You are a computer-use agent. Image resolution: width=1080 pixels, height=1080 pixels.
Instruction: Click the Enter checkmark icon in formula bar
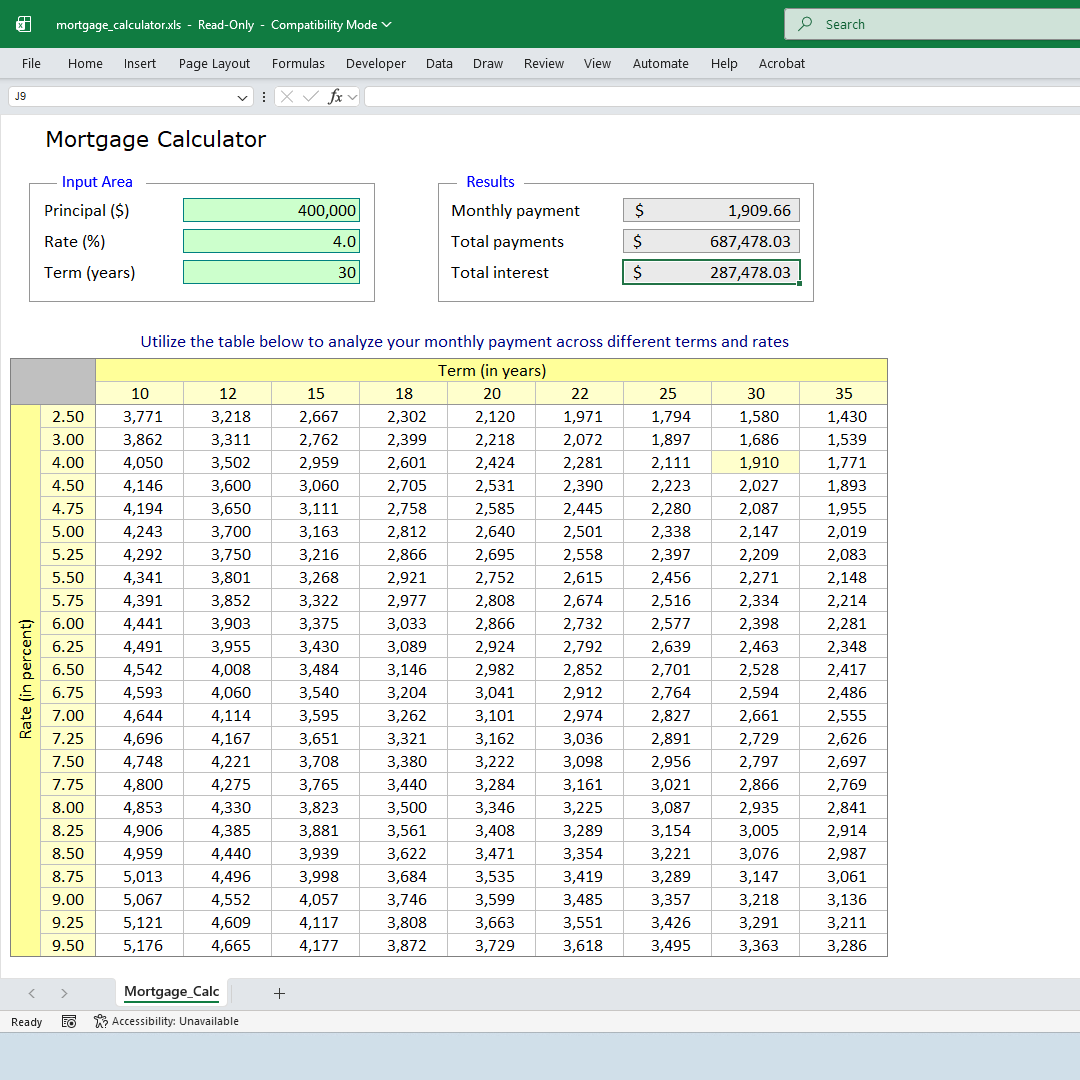coord(310,96)
